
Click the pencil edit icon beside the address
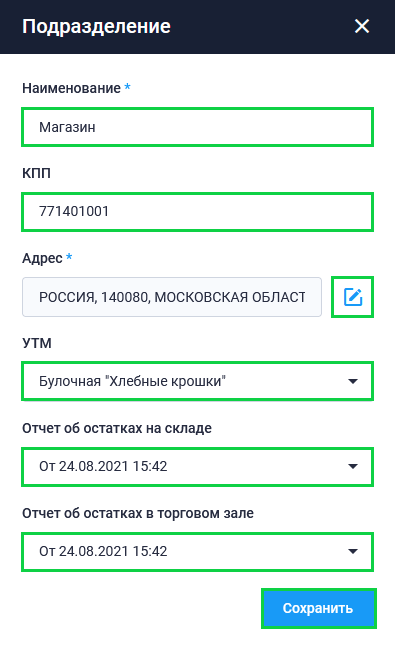pos(353,297)
